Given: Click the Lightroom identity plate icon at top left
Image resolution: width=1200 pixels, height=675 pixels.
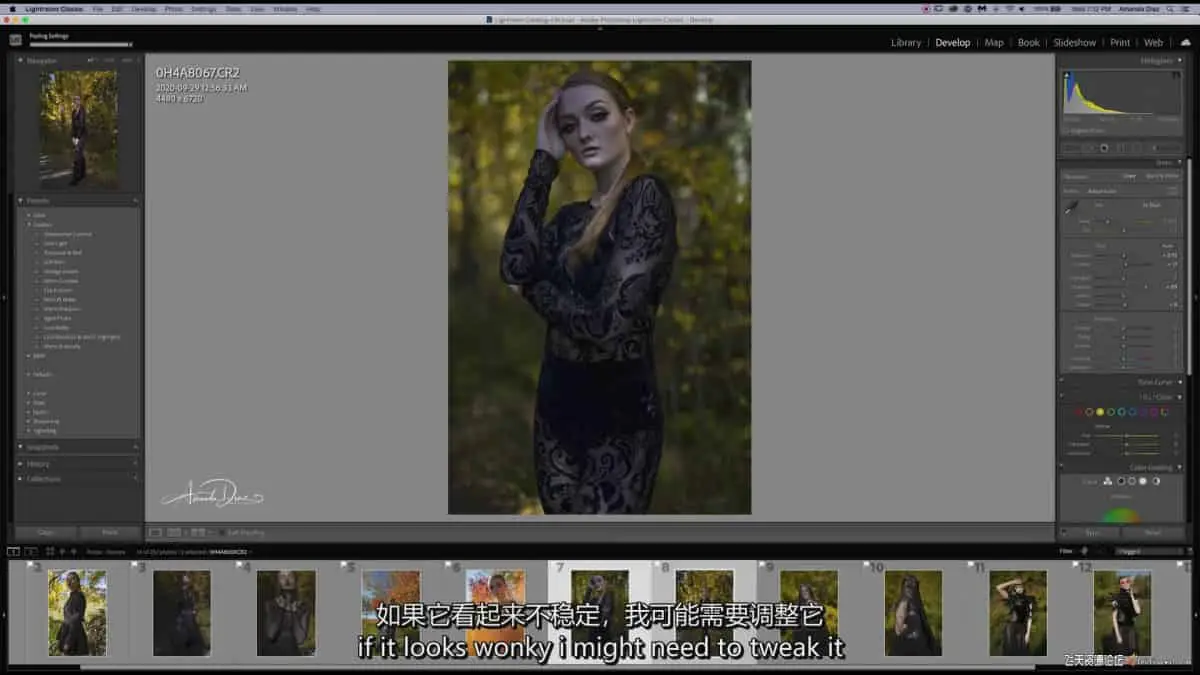Looking at the screenshot, I should [15, 40].
